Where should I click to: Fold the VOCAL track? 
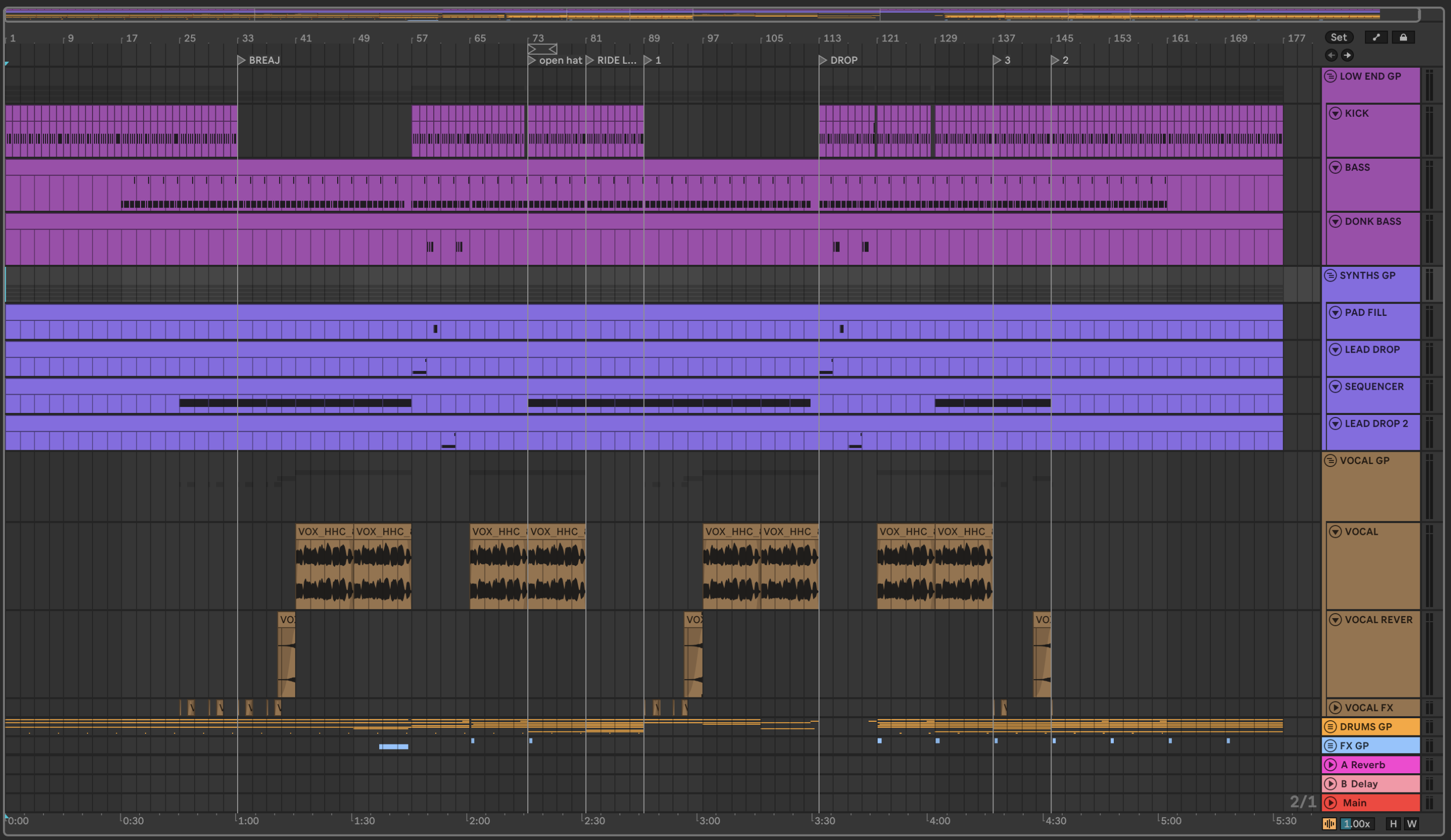(1335, 532)
